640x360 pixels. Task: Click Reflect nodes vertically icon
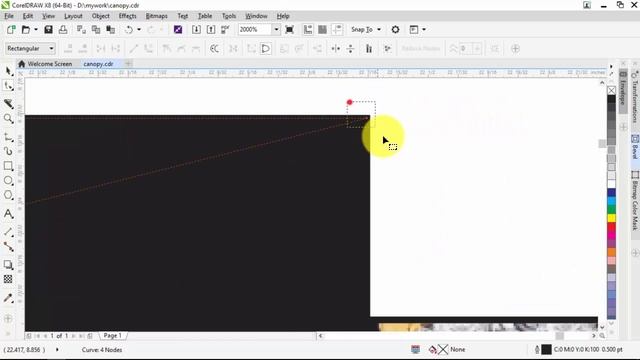350,49
